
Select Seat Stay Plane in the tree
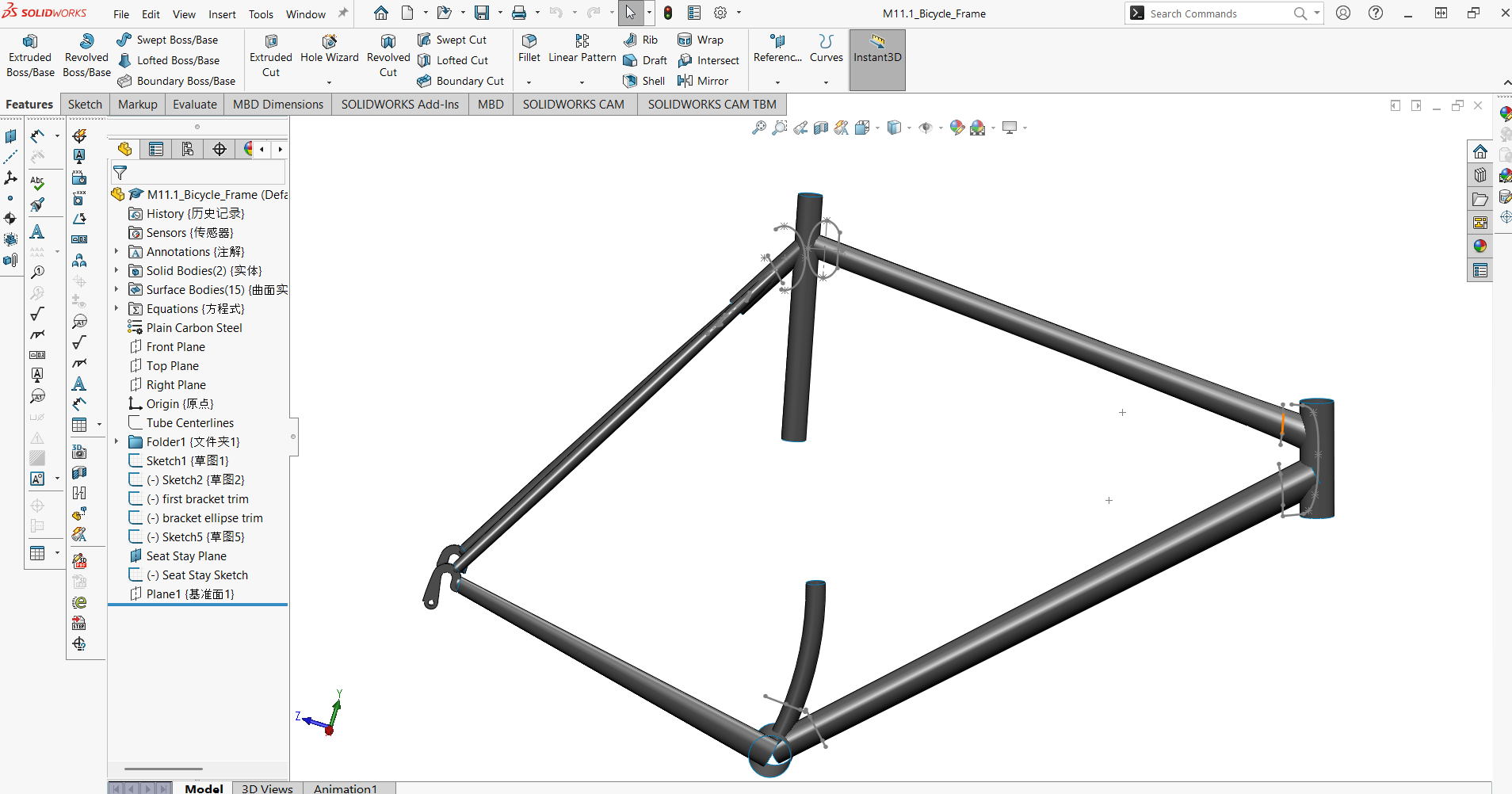[x=186, y=555]
